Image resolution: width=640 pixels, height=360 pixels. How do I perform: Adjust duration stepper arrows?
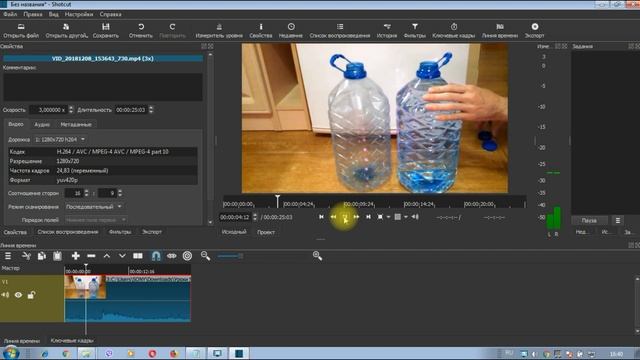[x=151, y=110]
